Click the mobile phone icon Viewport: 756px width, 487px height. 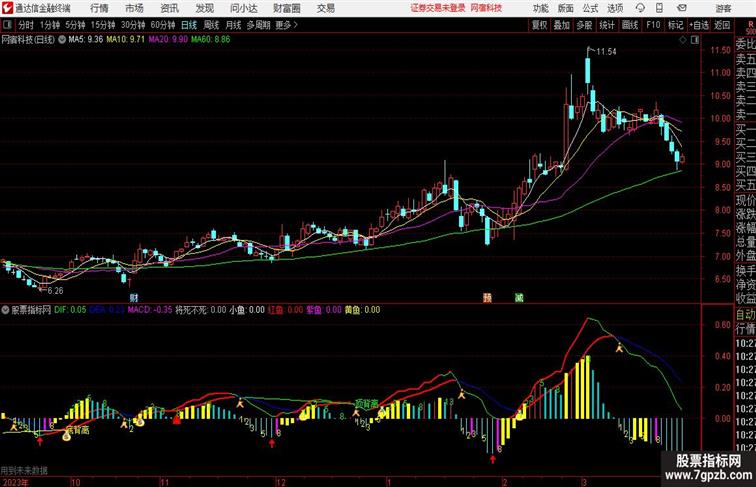click(x=659, y=8)
